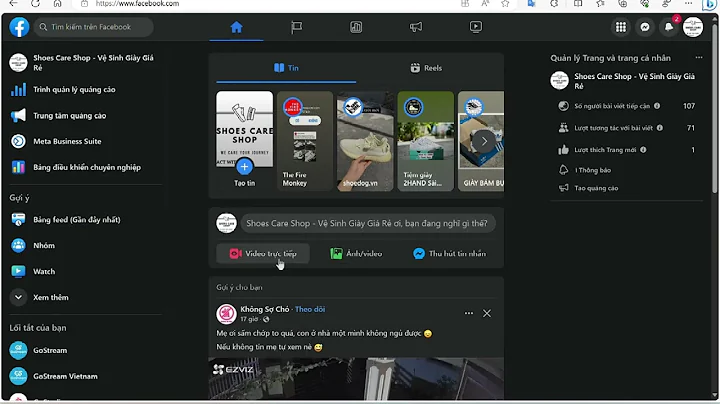720x404 pixels.
Task: Click the Tạo tin plus button
Action: (x=244, y=167)
